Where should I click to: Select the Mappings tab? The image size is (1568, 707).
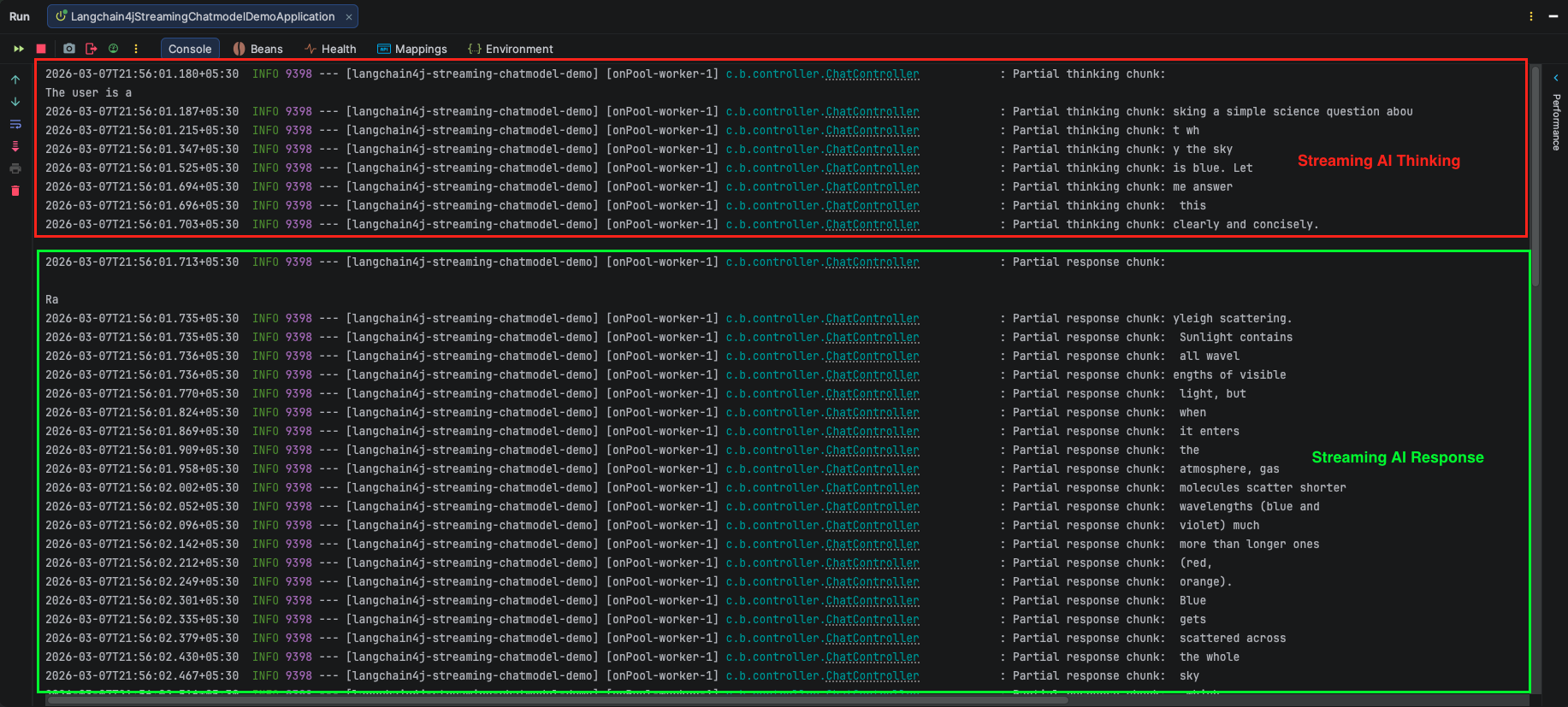point(412,49)
